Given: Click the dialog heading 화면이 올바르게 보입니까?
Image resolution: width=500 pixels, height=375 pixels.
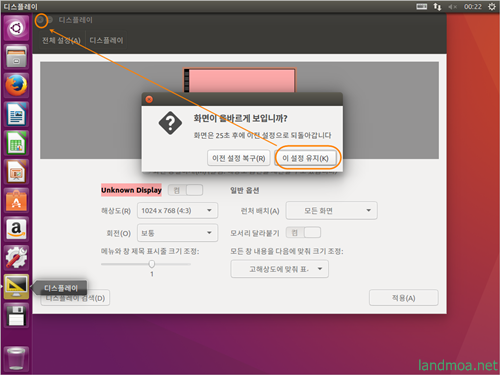Looking at the screenshot, I should click(x=240, y=118).
